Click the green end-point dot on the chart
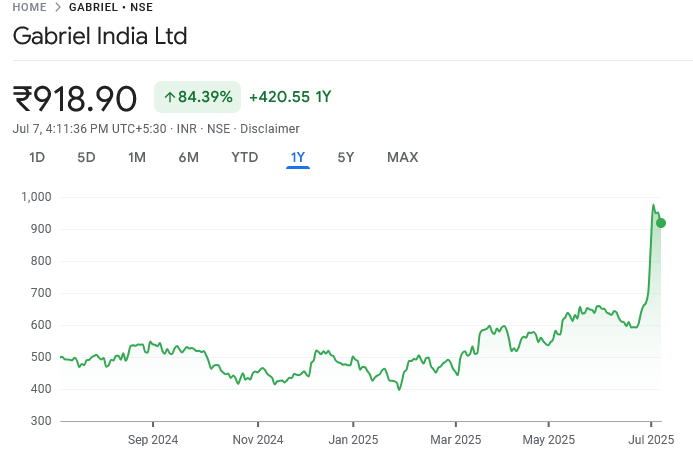This screenshot has width=693, height=457. (661, 223)
